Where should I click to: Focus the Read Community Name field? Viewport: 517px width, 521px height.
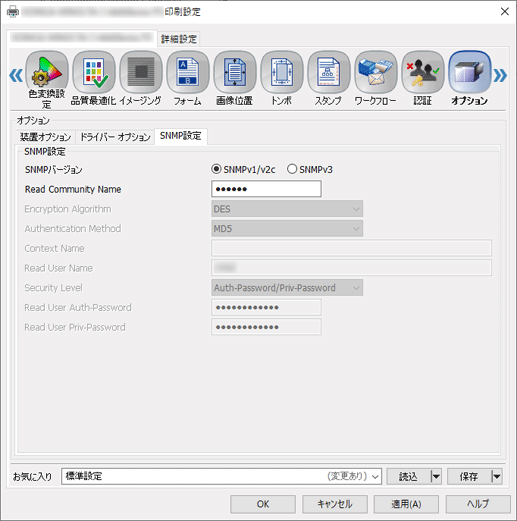(266, 189)
